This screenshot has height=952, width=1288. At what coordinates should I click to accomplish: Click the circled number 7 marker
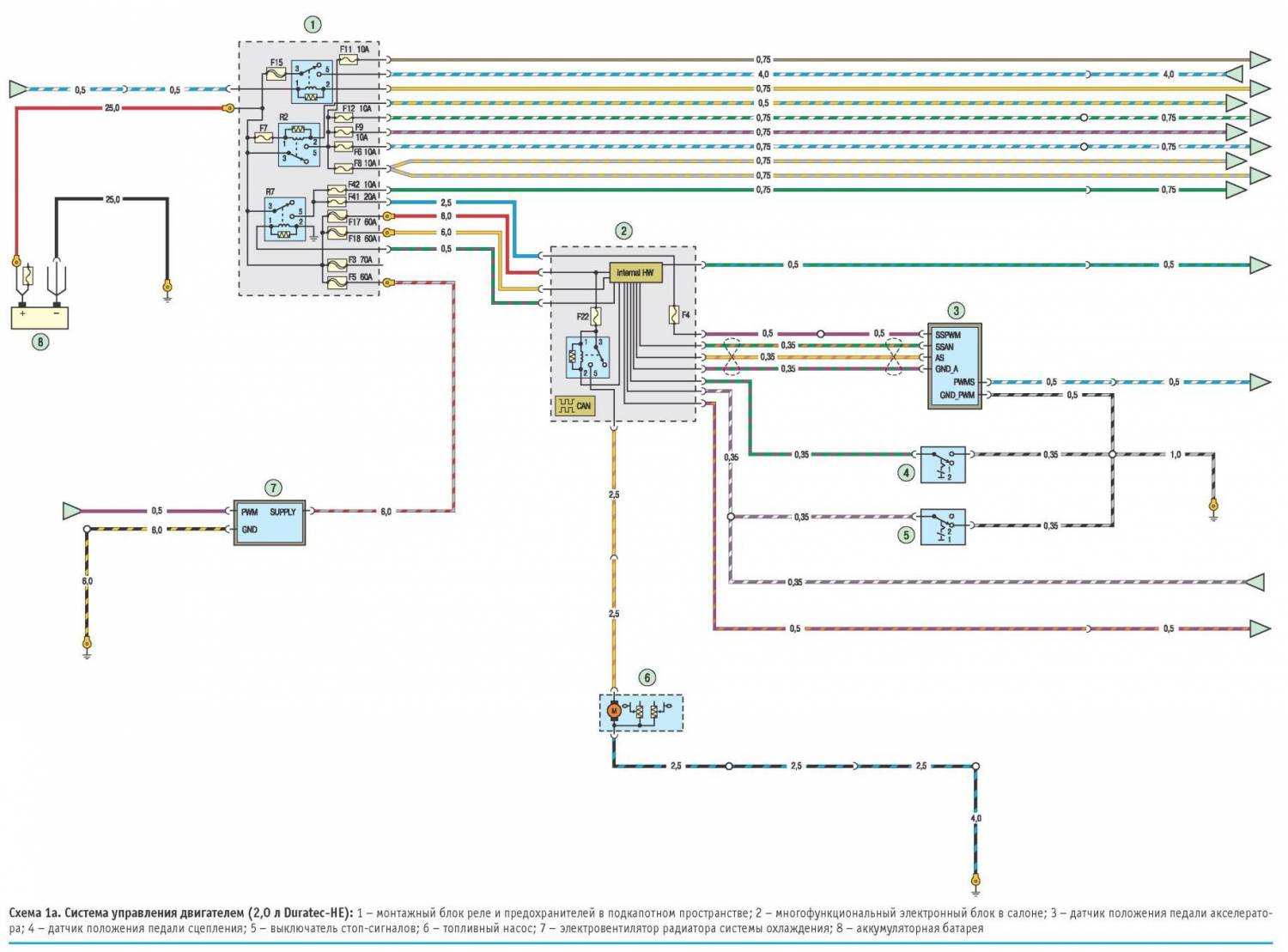point(273,488)
